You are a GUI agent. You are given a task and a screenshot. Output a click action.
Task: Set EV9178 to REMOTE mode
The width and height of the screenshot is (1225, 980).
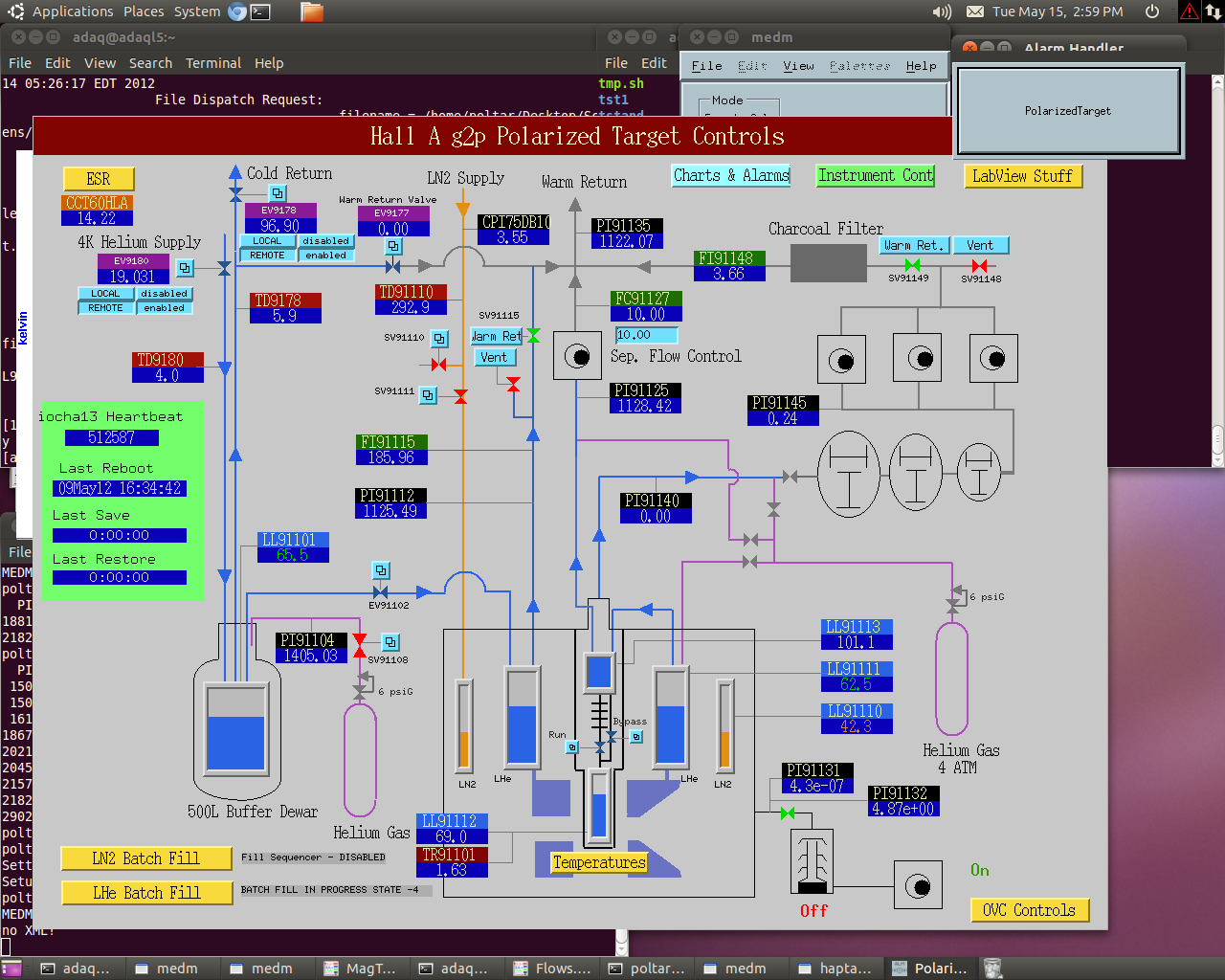tap(267, 256)
